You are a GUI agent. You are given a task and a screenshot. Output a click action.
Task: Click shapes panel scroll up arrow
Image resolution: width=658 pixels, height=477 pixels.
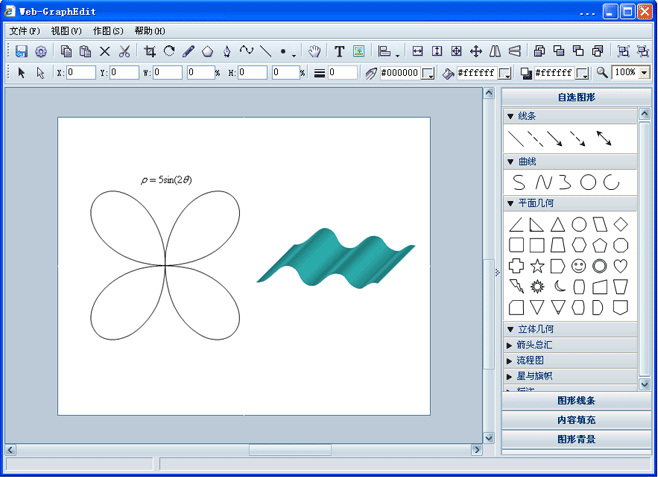pos(644,113)
